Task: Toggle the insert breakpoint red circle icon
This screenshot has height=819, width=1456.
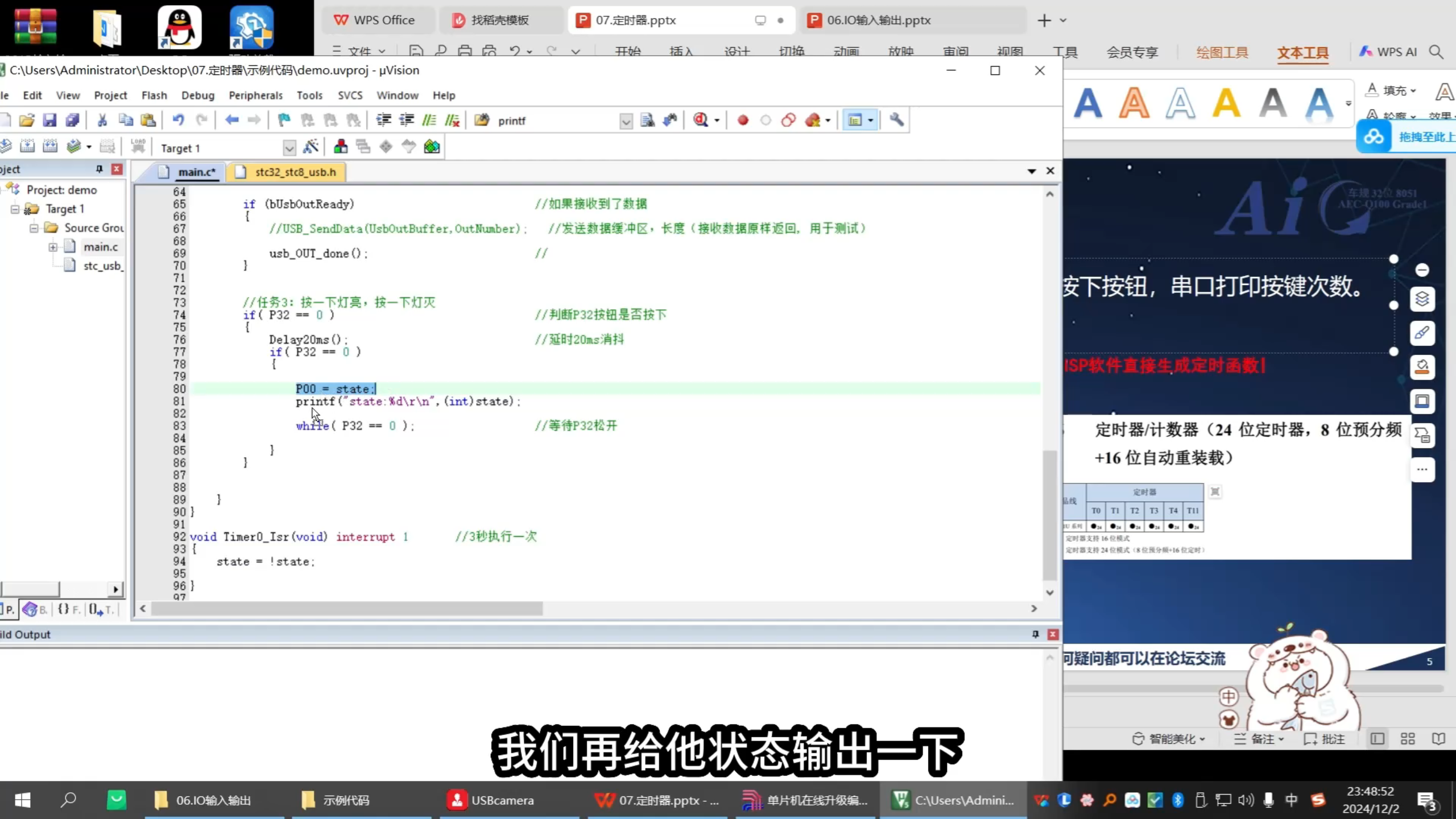Action: (743, 120)
